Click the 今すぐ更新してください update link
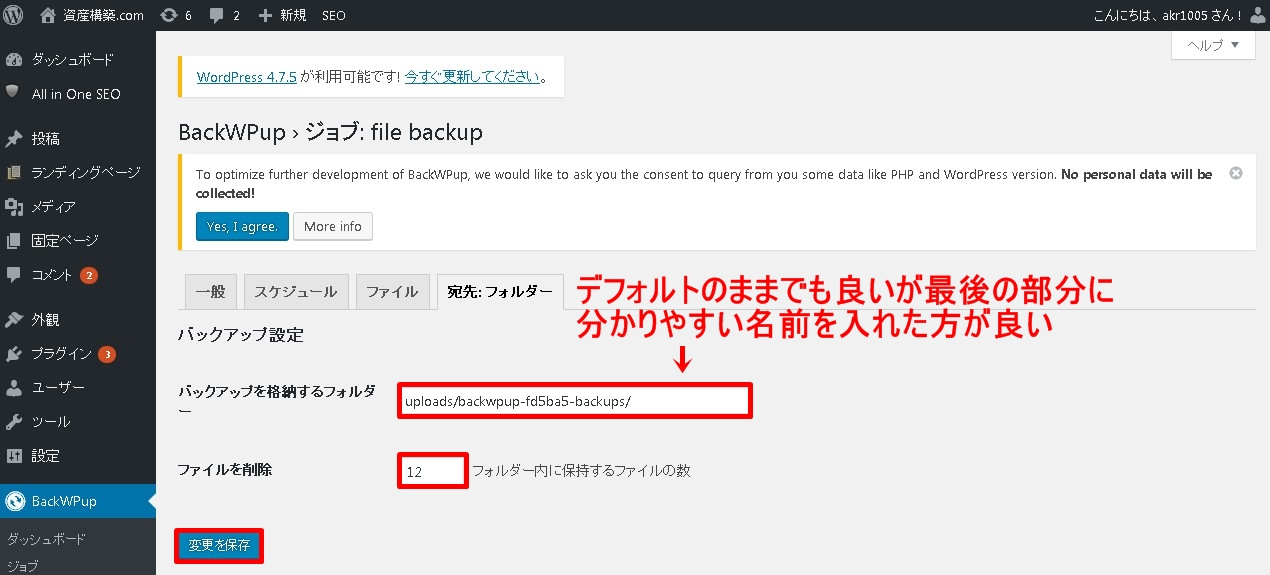This screenshot has width=1270, height=575. tap(472, 77)
